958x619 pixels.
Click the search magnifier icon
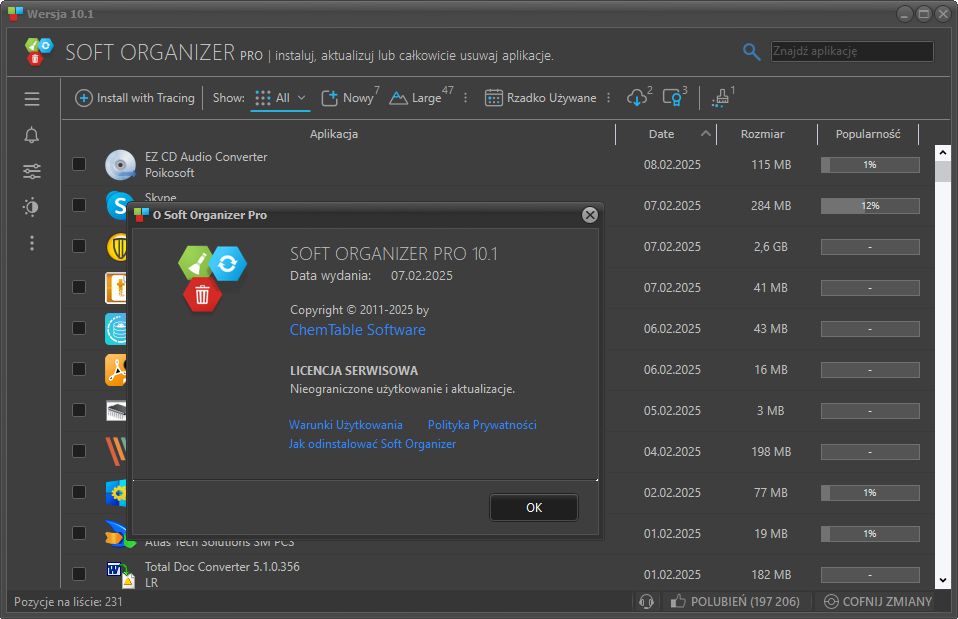tap(751, 52)
